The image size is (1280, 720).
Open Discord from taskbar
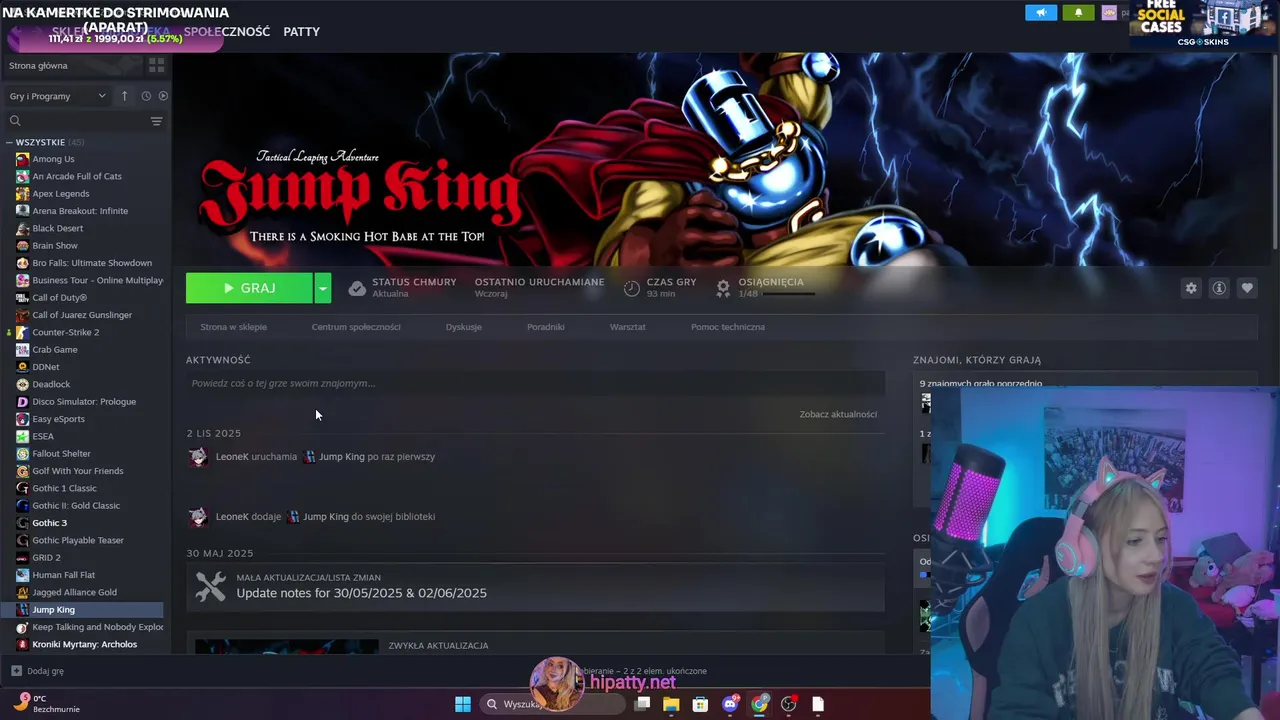click(730, 704)
